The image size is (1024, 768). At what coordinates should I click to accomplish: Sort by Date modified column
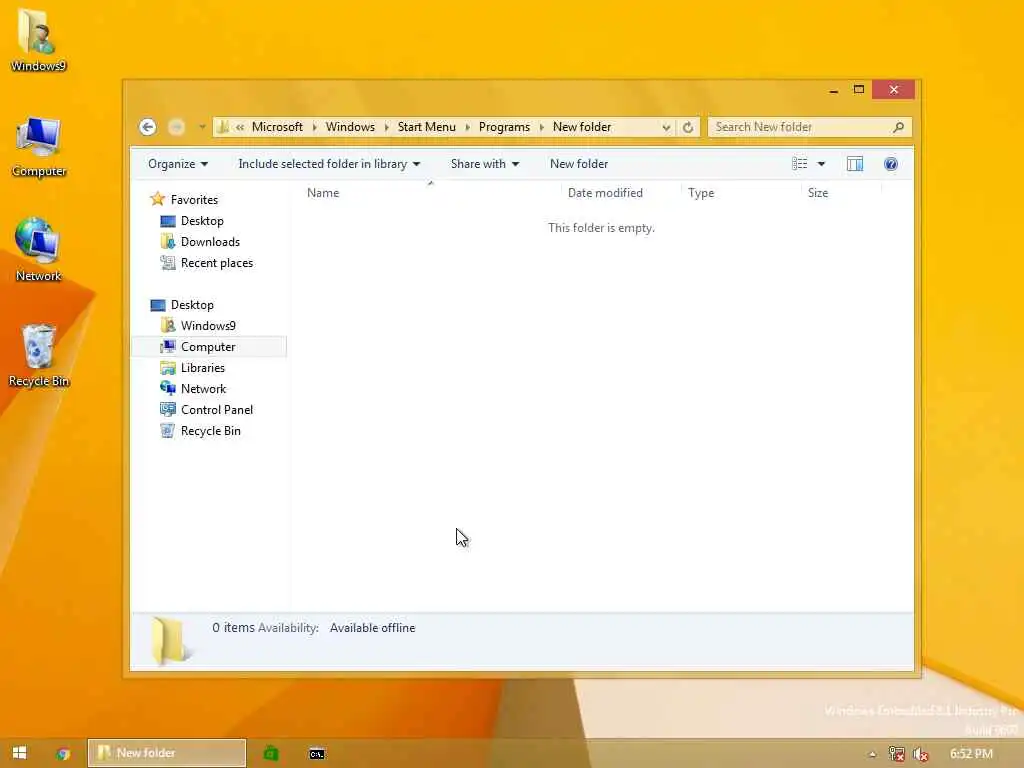(x=605, y=193)
